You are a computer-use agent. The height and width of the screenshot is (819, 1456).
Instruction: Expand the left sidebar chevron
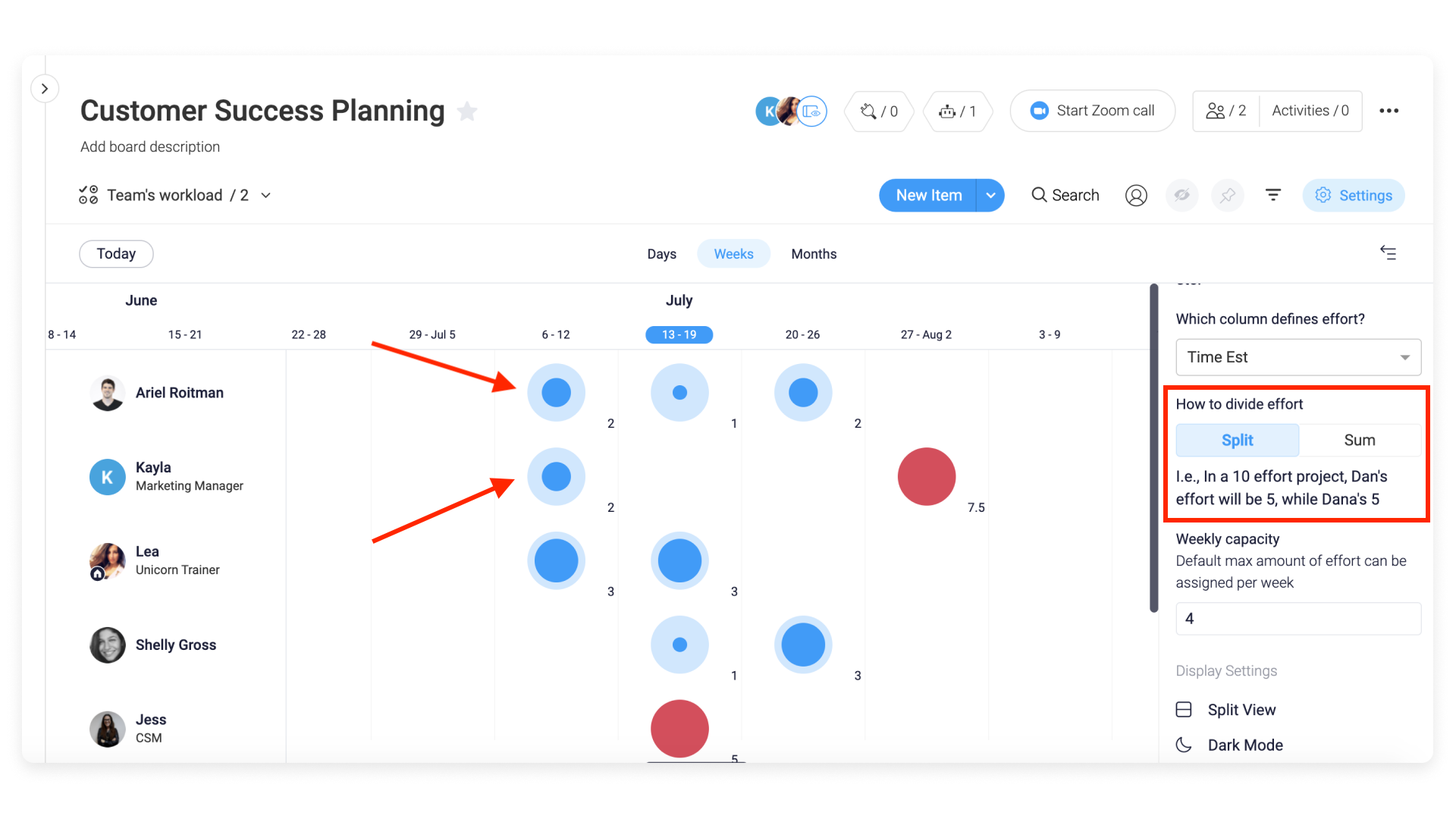45,89
